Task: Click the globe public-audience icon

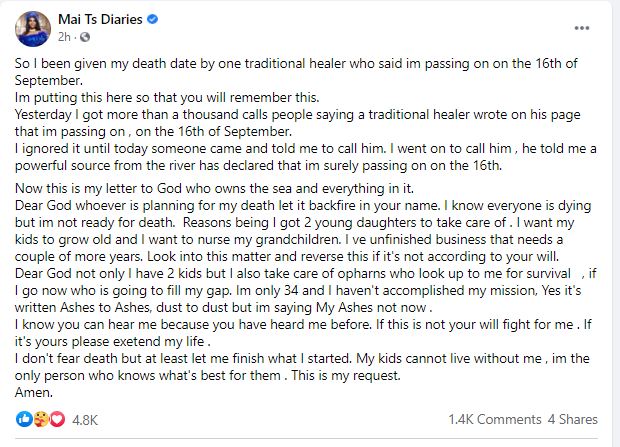Action: click(x=85, y=37)
